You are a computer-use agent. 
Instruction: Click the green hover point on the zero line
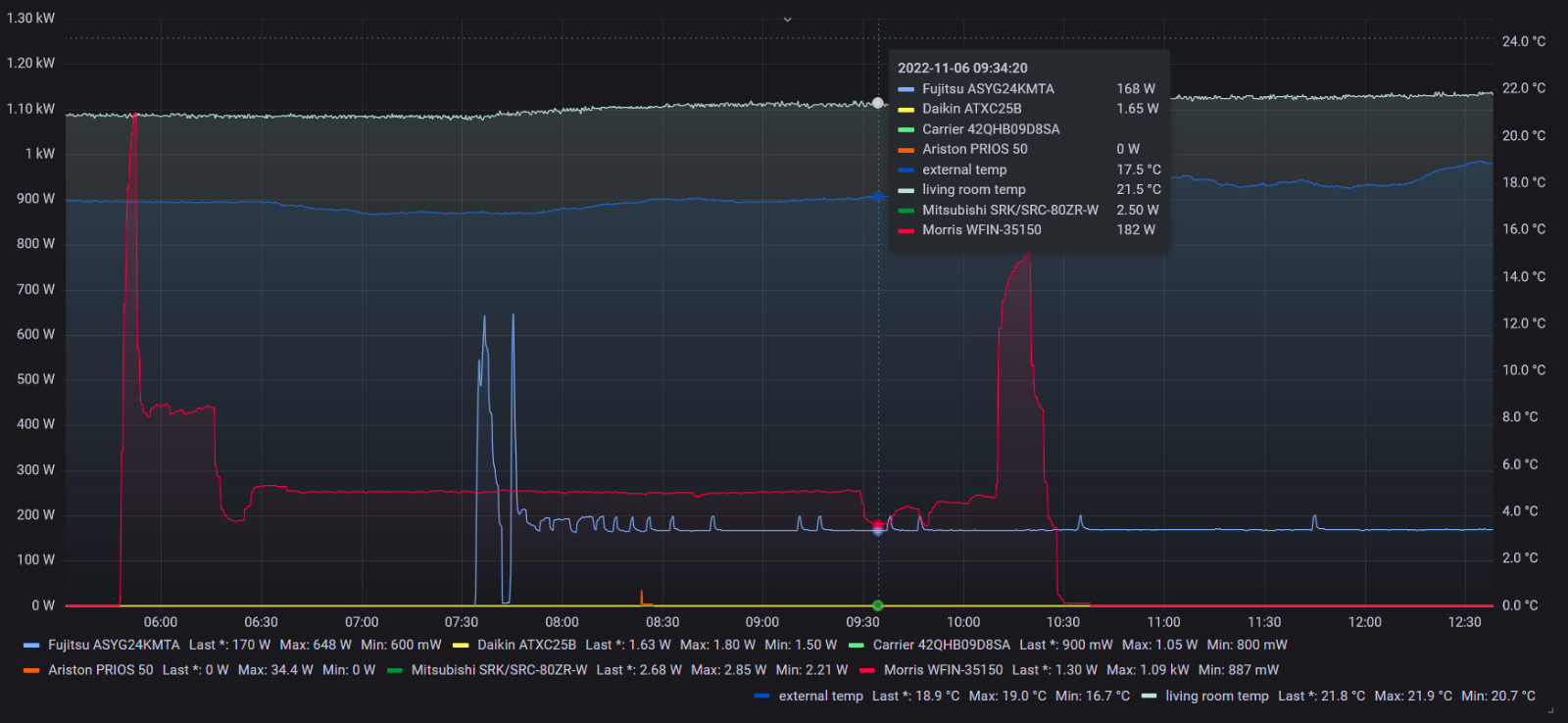click(878, 605)
